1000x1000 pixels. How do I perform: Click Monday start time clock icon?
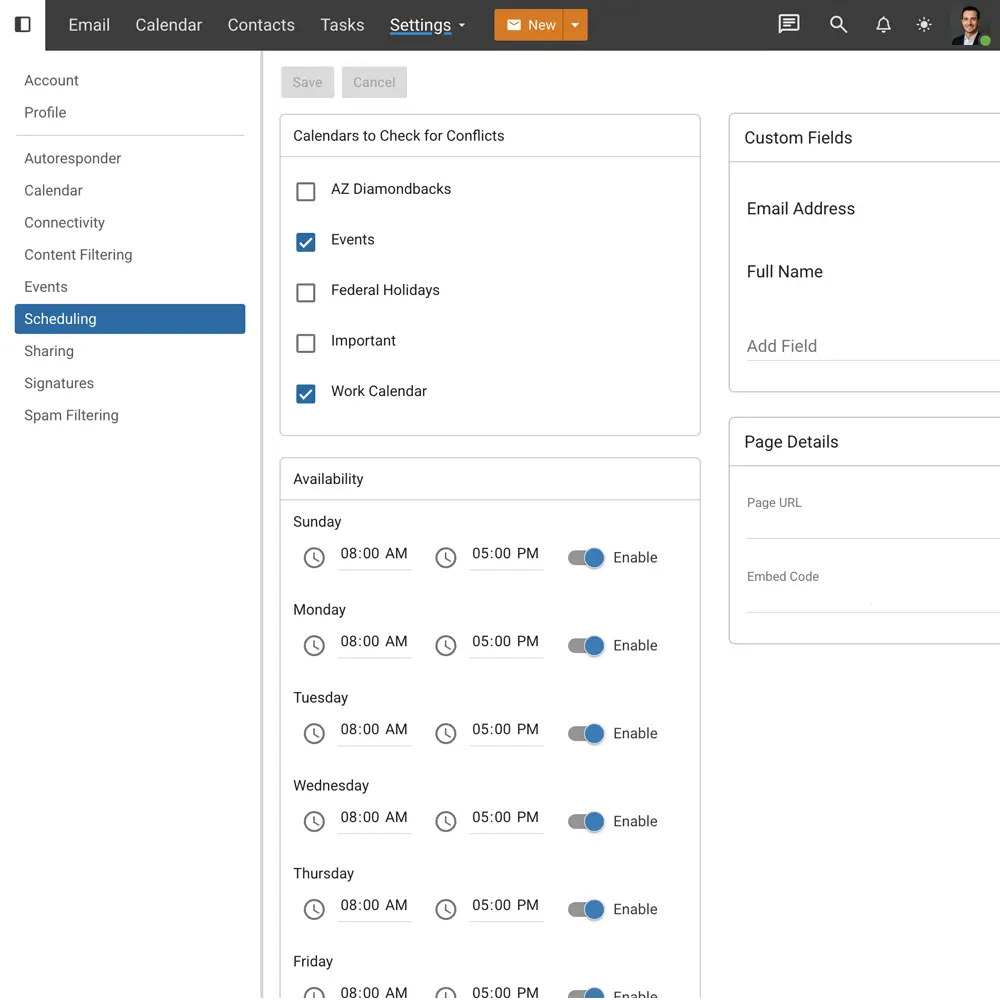click(314, 645)
